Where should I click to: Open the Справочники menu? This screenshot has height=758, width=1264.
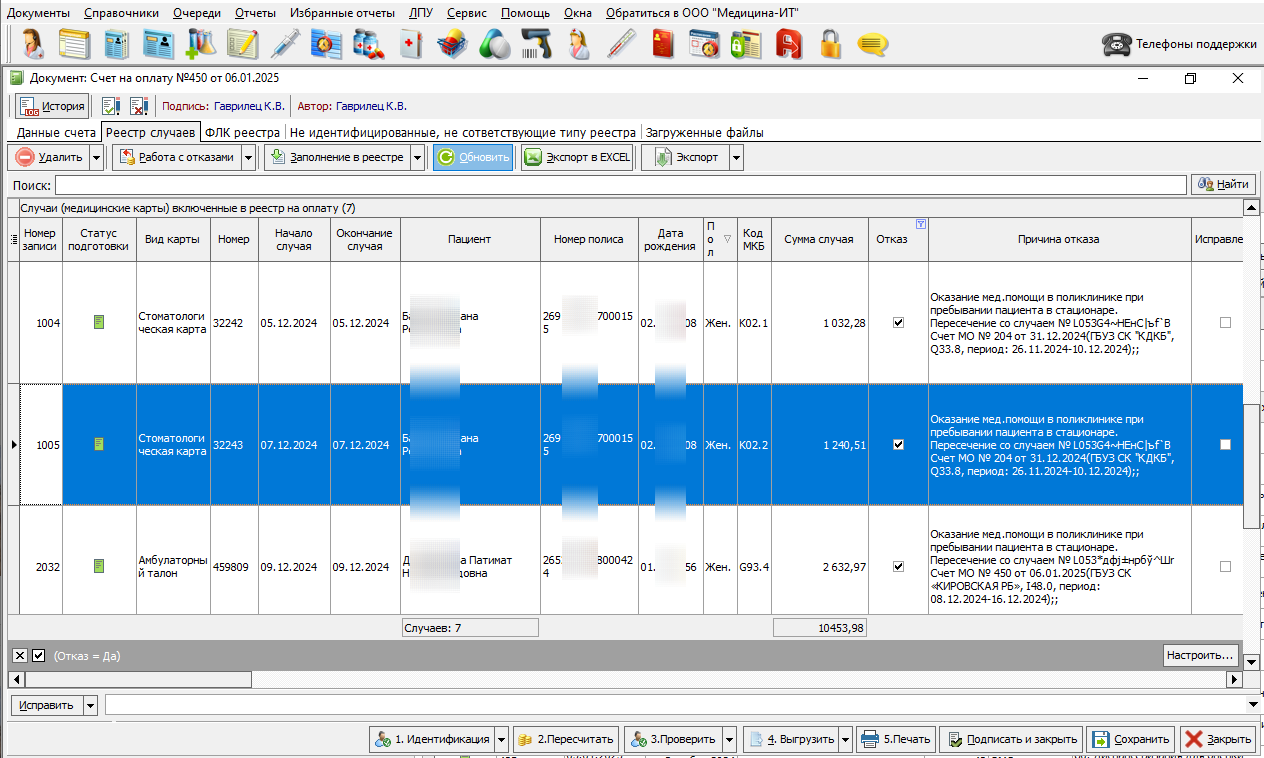click(x=122, y=13)
